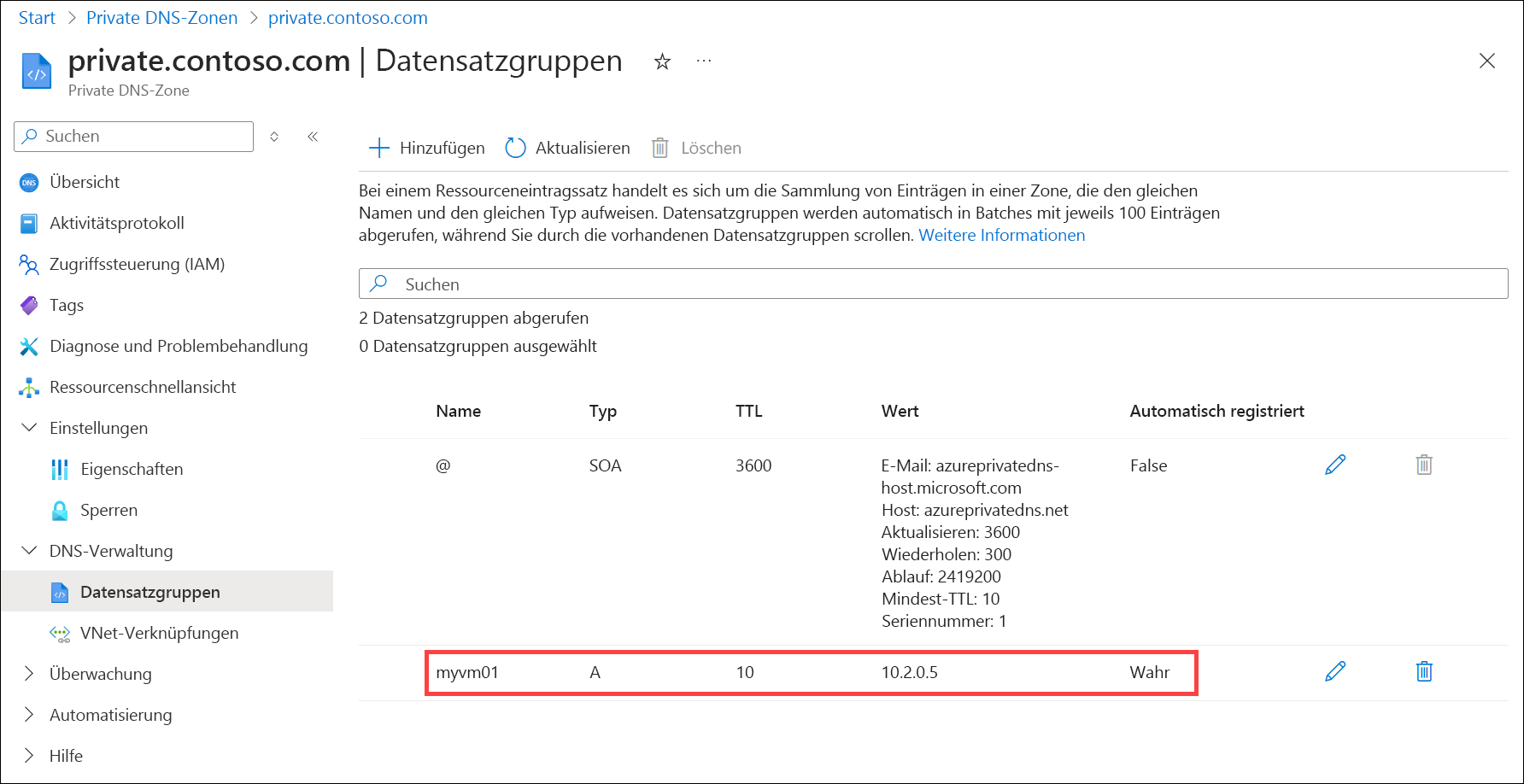Click the private DNS zone resource icon
The image size is (1524, 784).
37,71
